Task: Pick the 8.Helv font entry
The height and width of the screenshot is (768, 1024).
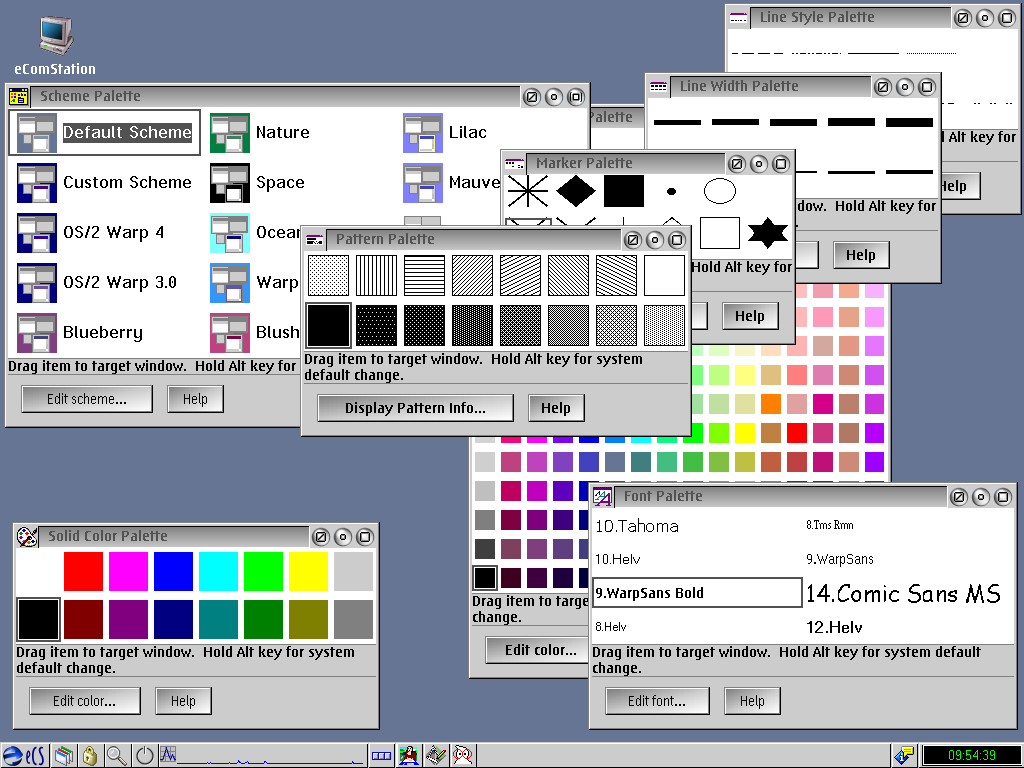Action: [x=611, y=627]
